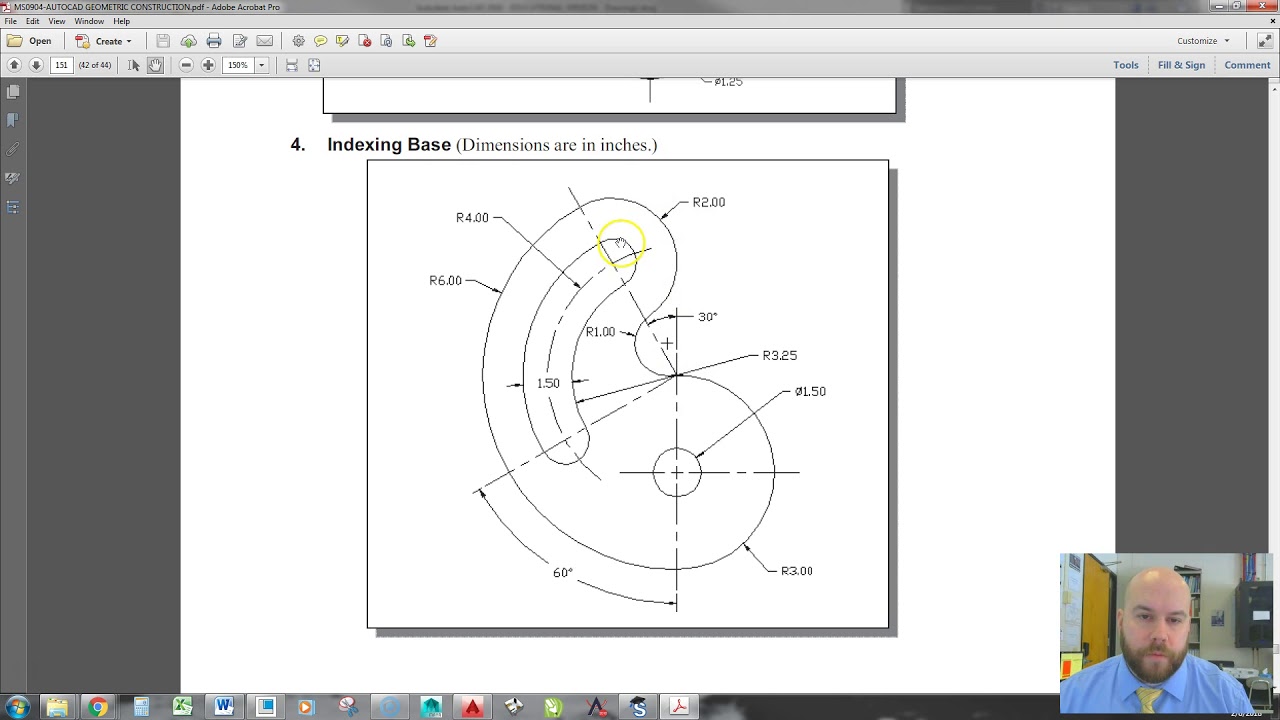Open the Help menu

pyautogui.click(x=122, y=21)
